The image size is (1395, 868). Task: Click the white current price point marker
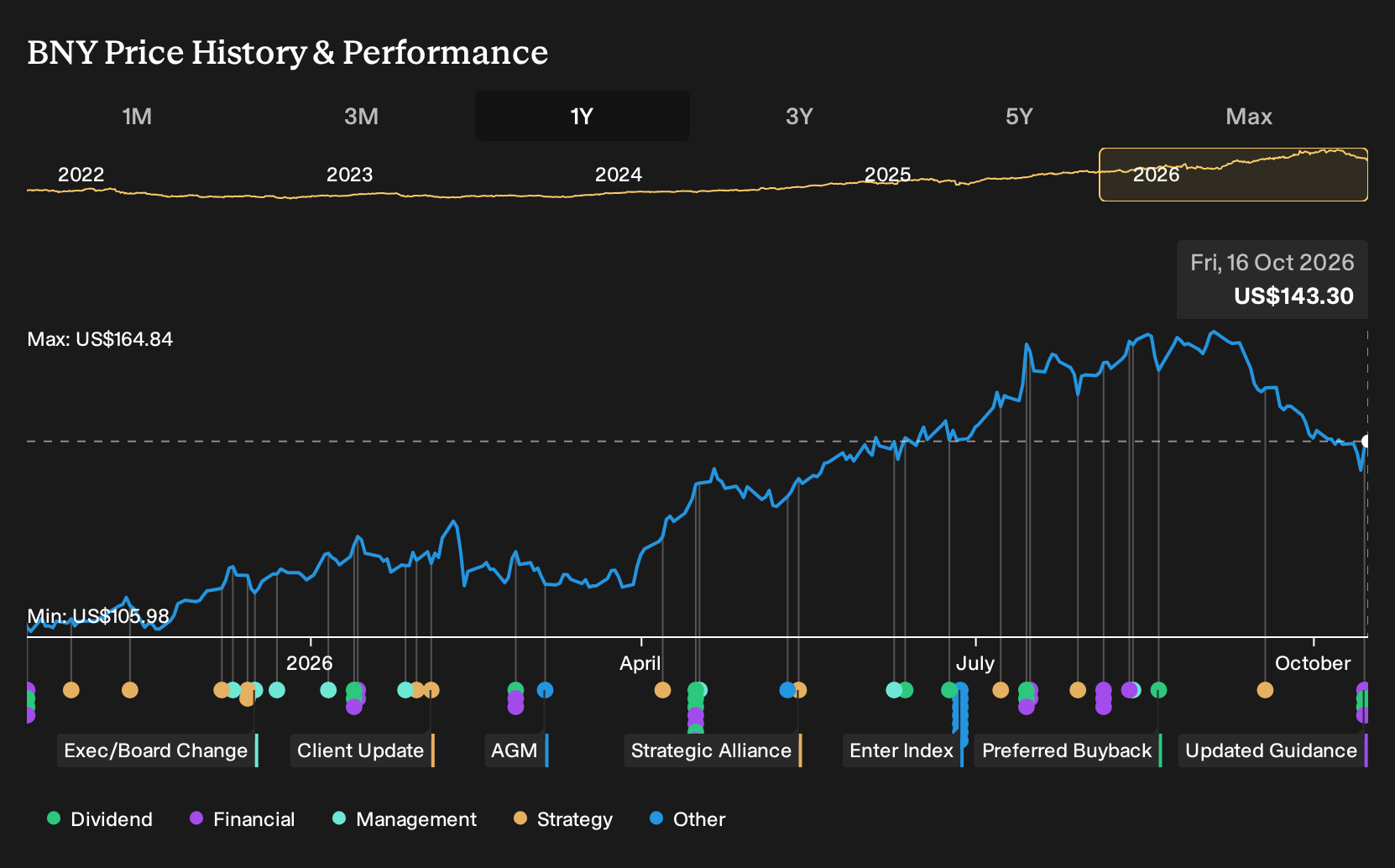[1366, 441]
